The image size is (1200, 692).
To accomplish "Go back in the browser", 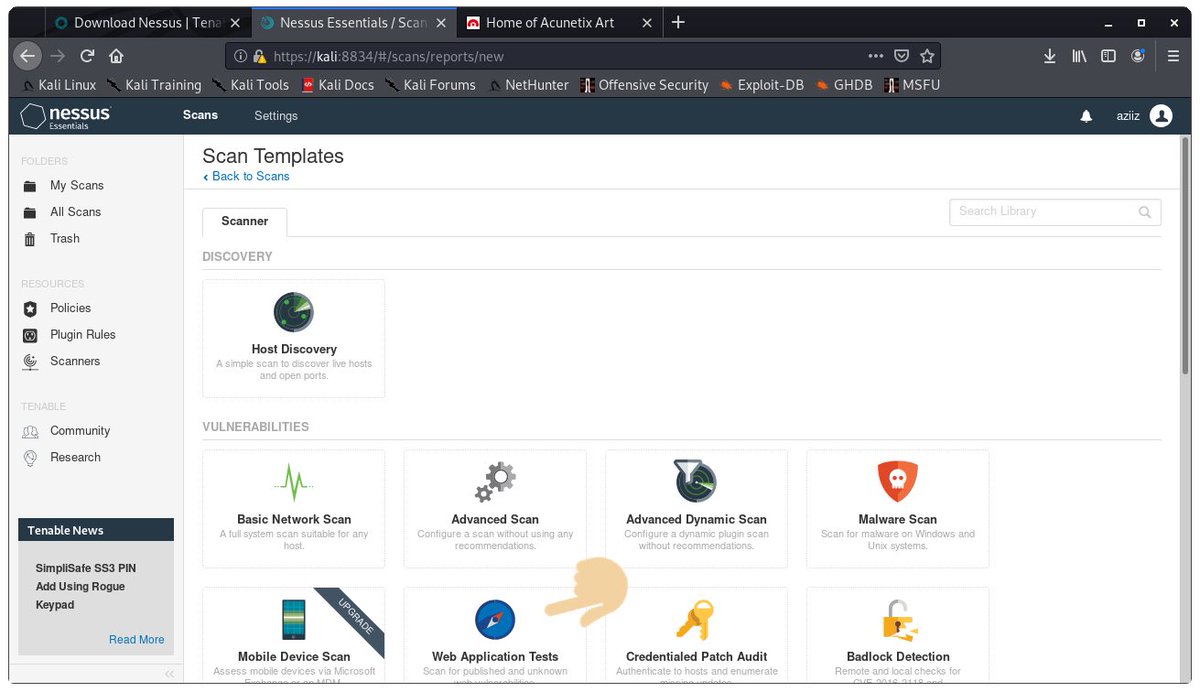I will (28, 56).
